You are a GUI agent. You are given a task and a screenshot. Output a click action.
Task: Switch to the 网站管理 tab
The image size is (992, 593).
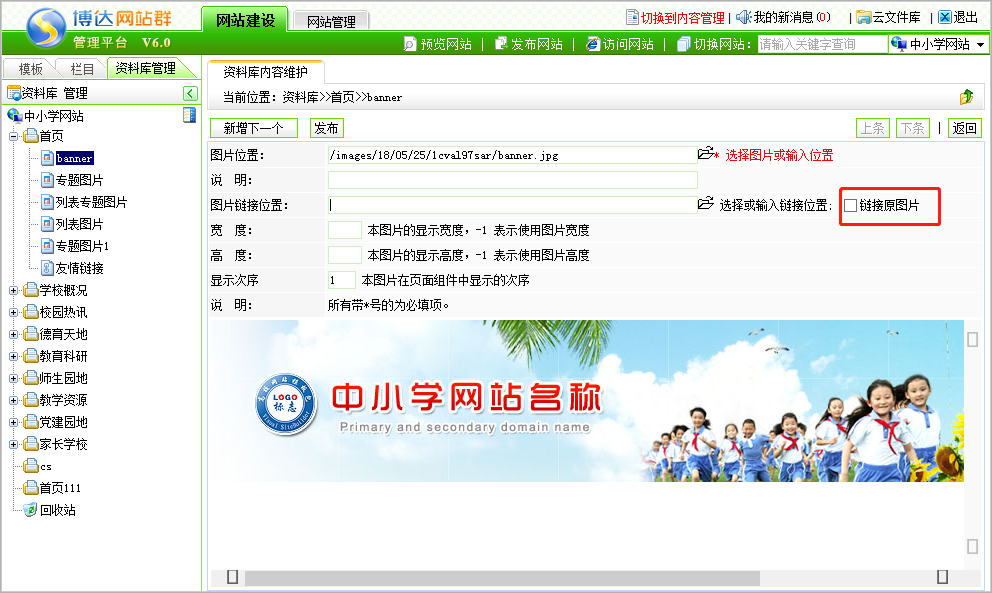click(x=330, y=21)
